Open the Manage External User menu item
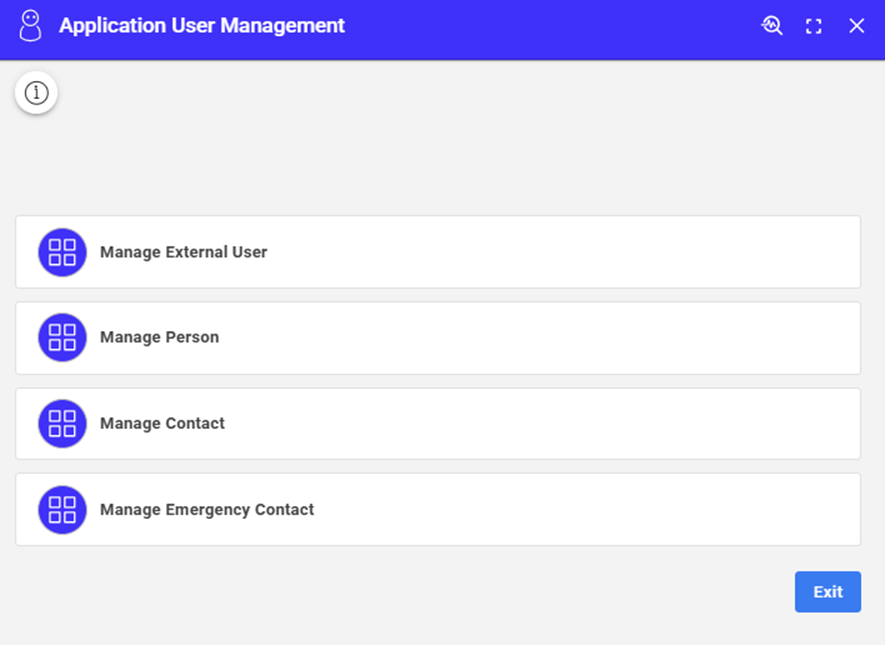The height and width of the screenshot is (645, 885). point(183,252)
